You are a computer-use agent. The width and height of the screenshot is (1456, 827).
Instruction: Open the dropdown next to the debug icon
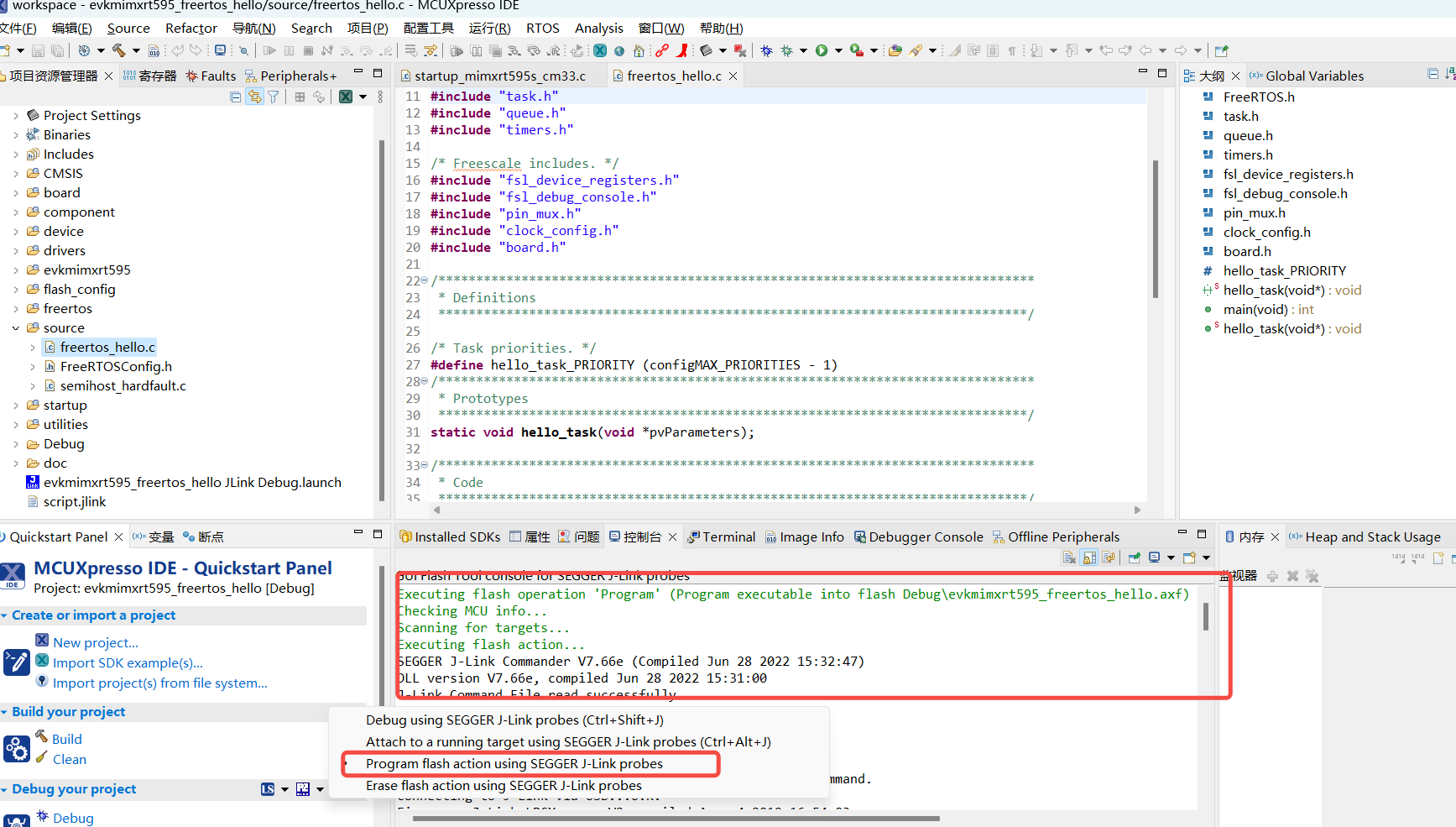(x=803, y=50)
